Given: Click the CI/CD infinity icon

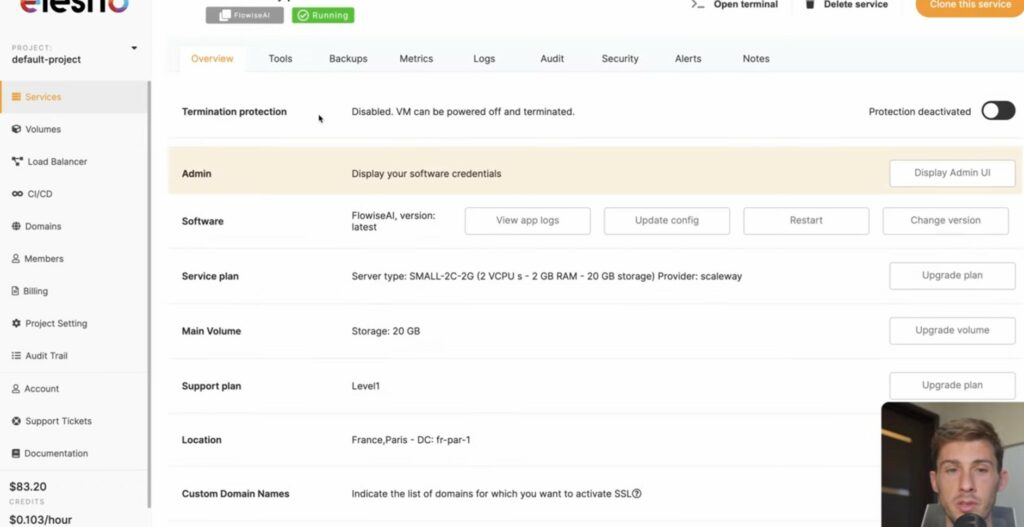Looking at the screenshot, I should [x=17, y=194].
